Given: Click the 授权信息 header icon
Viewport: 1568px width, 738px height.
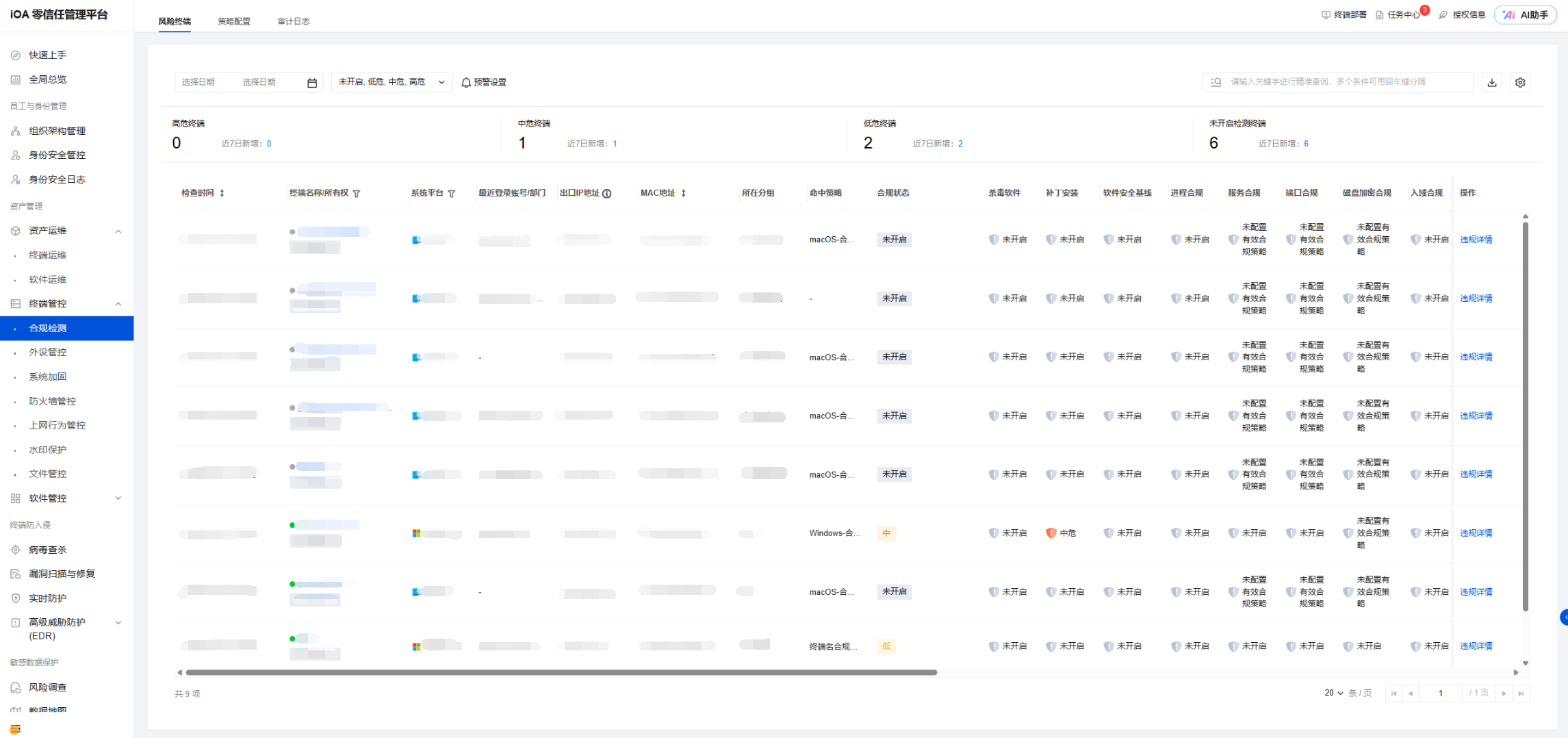Looking at the screenshot, I should (1443, 14).
